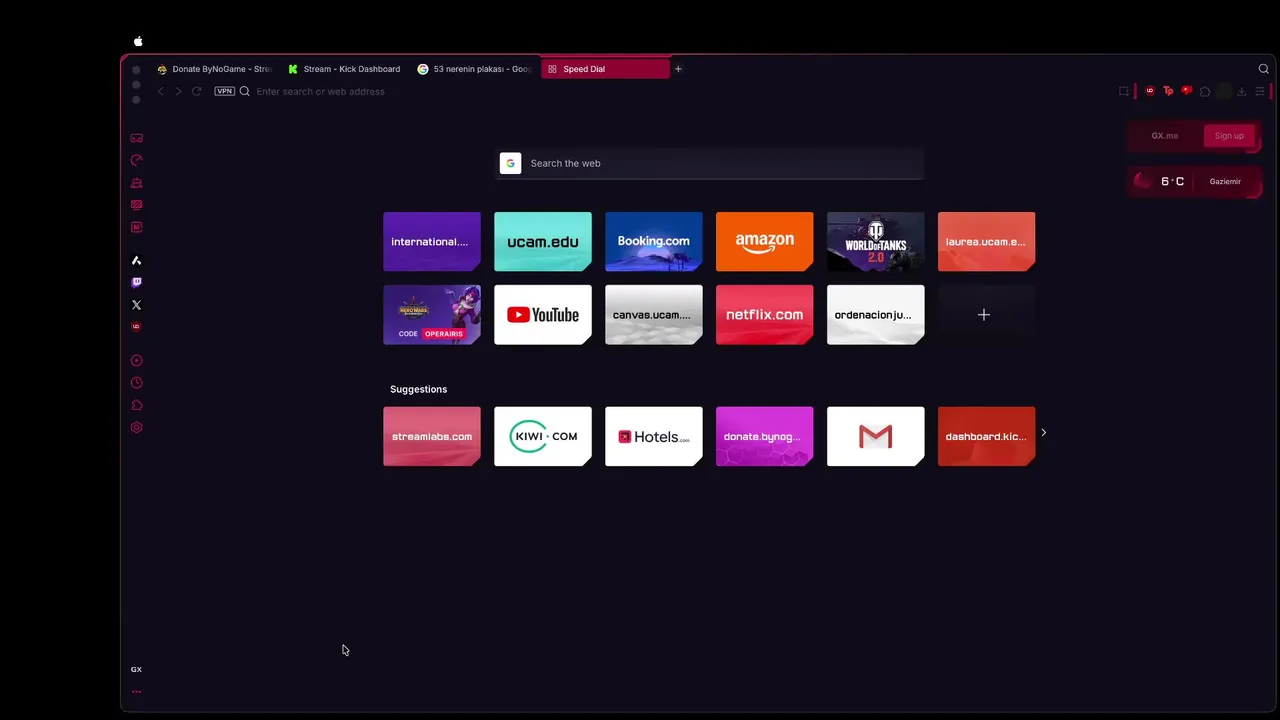Open the donate.bynog suggestion tile
1280x720 pixels.
coord(765,436)
